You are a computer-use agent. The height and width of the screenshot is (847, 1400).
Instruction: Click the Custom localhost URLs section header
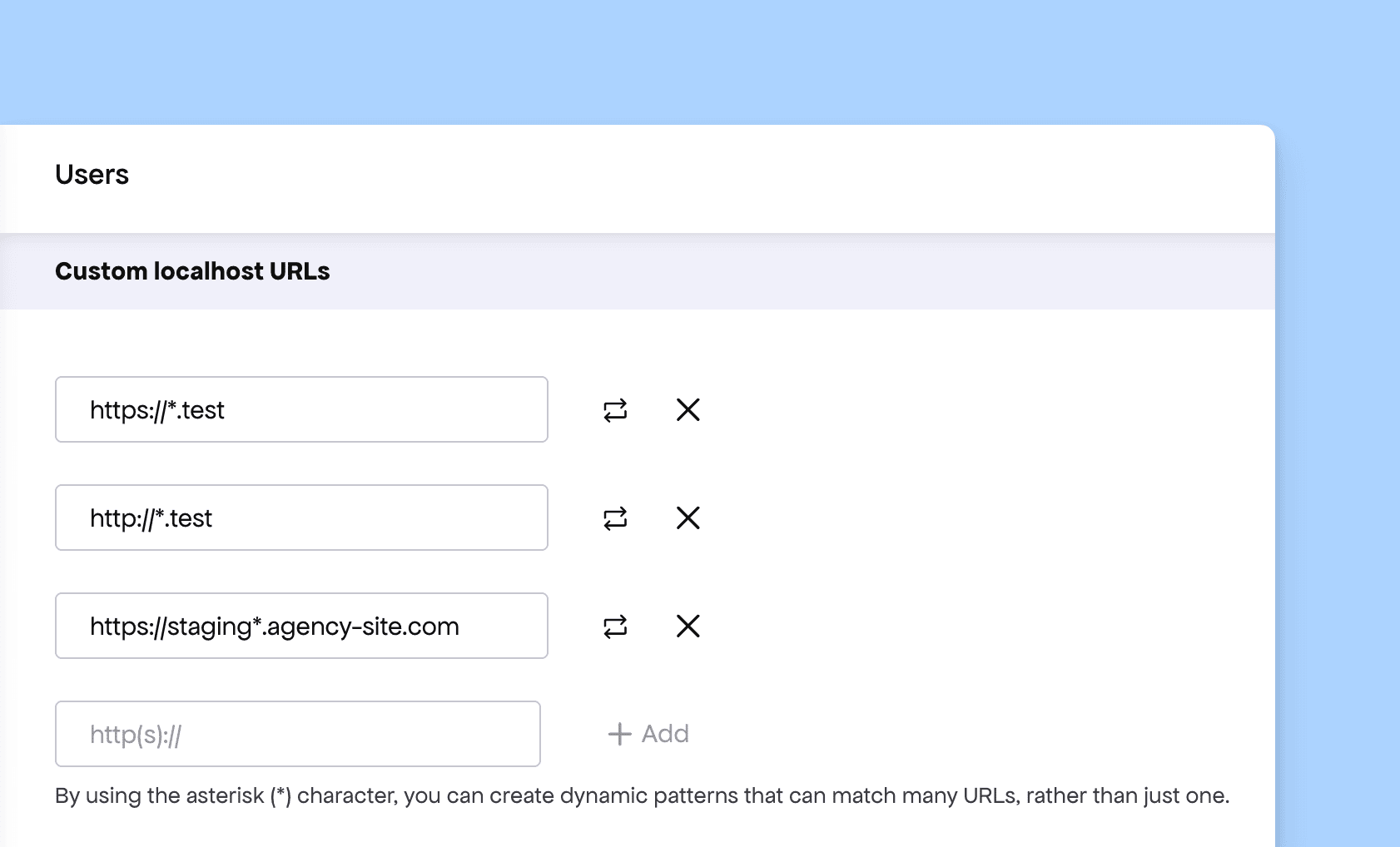[x=192, y=271]
